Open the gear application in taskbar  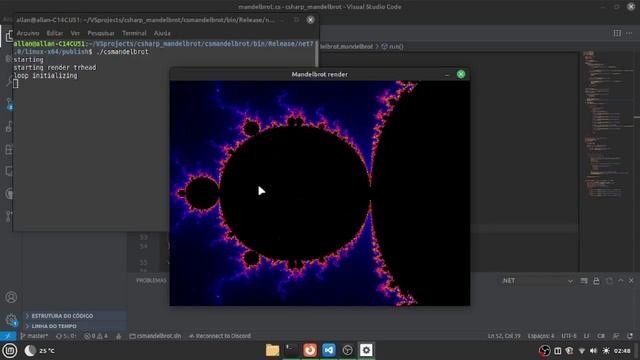pyautogui.click(x=366, y=350)
